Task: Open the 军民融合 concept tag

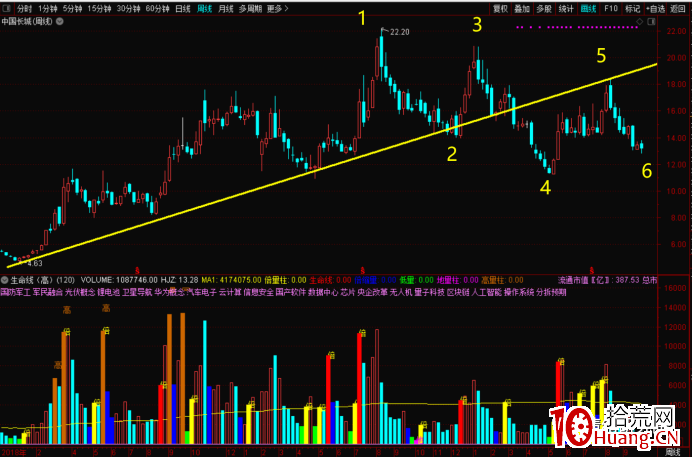Action: click(x=47, y=292)
